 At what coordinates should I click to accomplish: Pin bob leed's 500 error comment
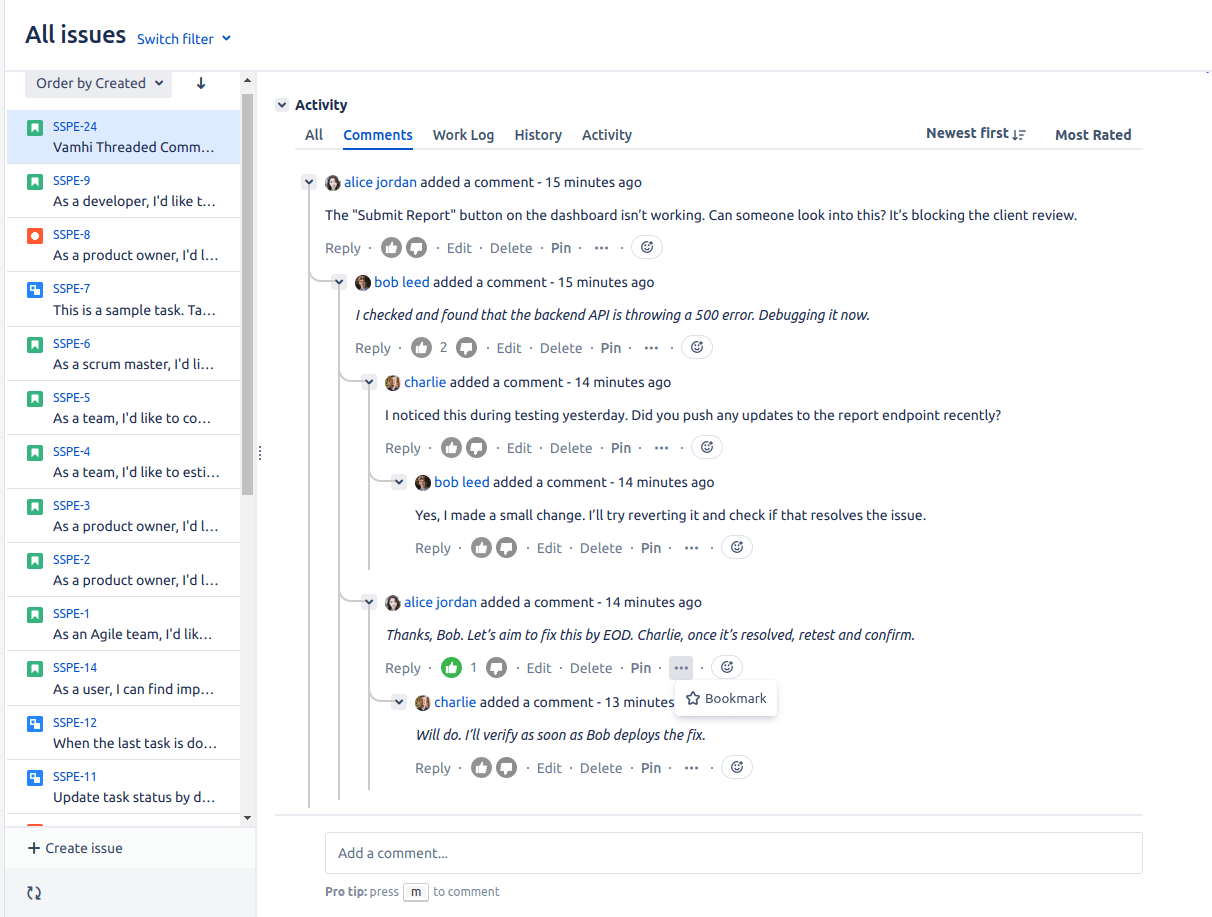pos(611,348)
